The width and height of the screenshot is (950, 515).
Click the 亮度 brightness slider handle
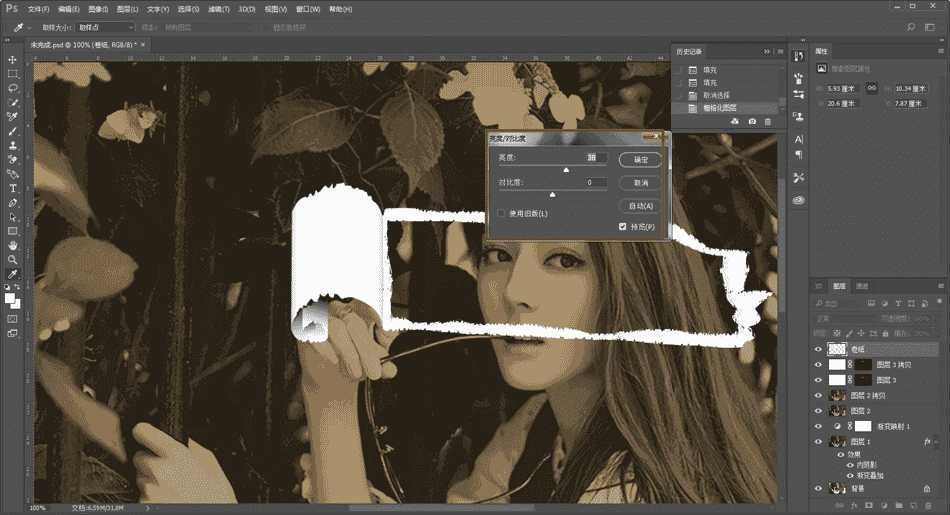[x=566, y=170]
